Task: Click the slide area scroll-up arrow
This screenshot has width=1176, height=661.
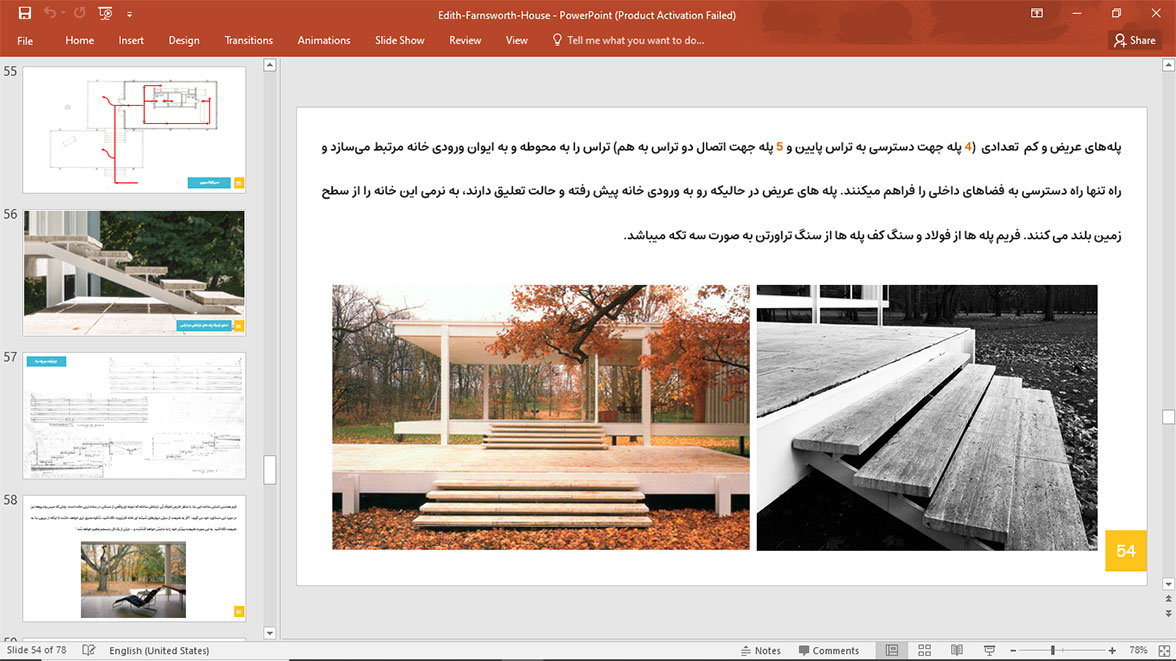Action: [x=1168, y=65]
